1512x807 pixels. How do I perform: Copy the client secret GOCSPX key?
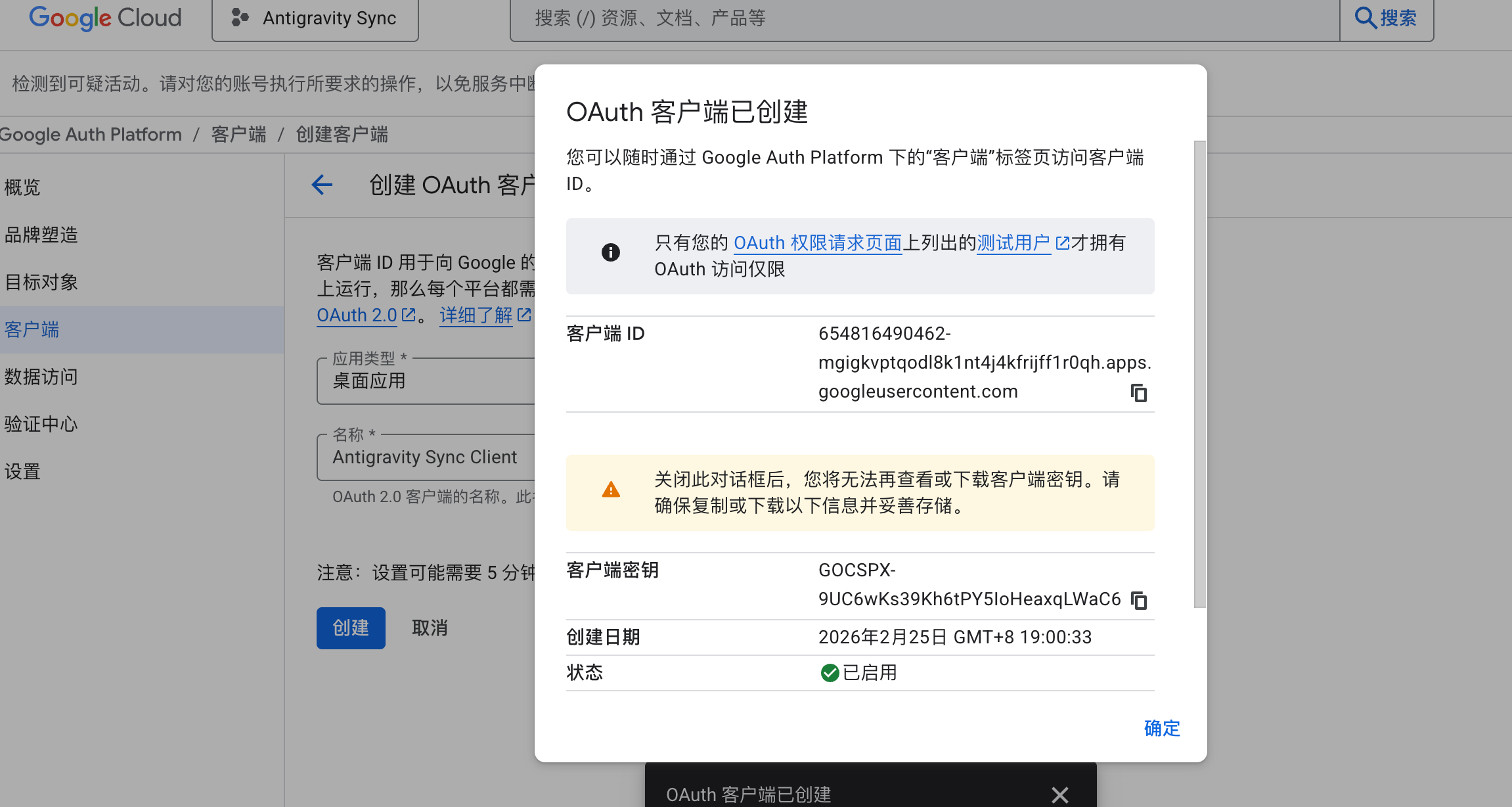coord(1138,600)
